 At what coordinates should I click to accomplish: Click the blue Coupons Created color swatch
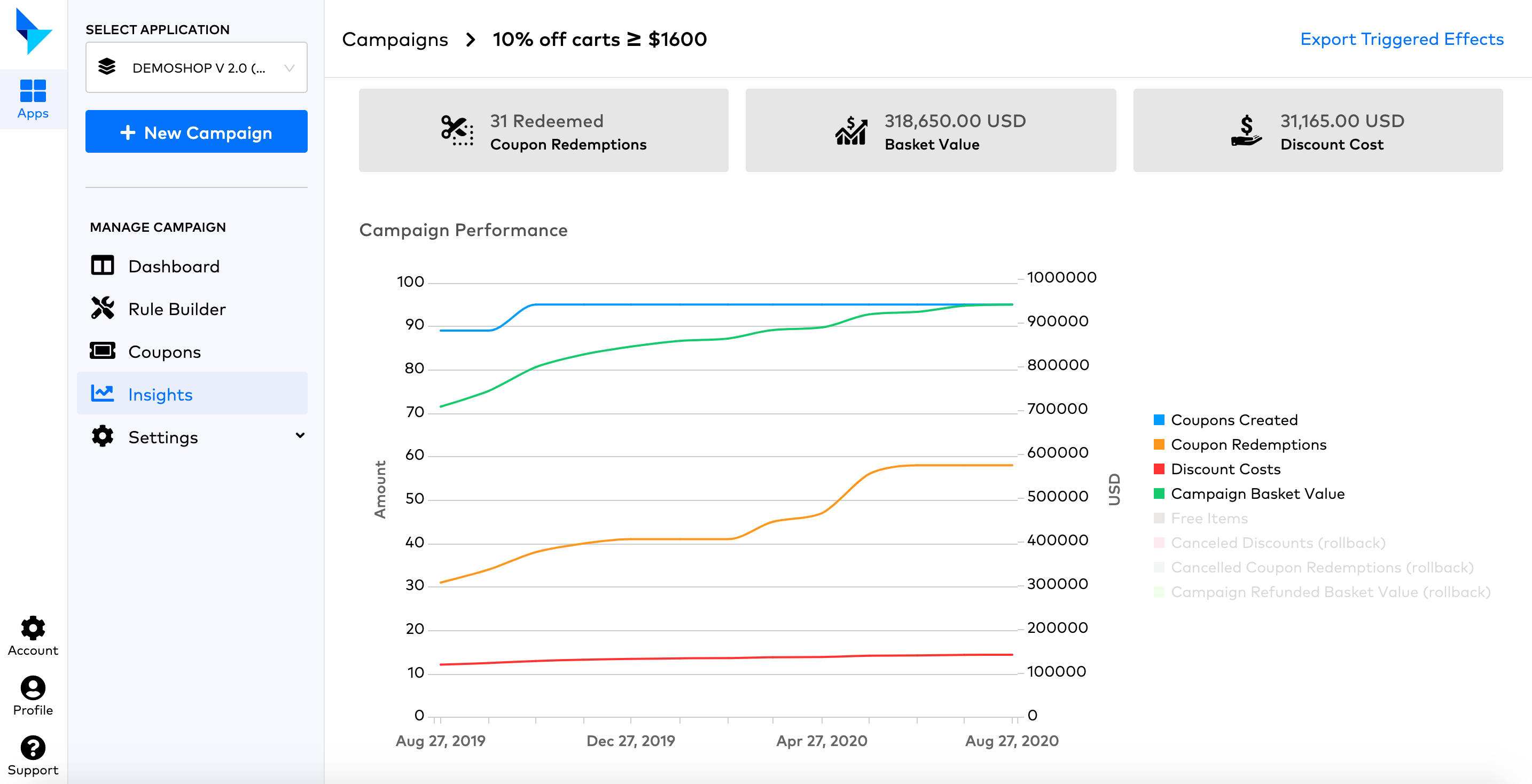1159,420
